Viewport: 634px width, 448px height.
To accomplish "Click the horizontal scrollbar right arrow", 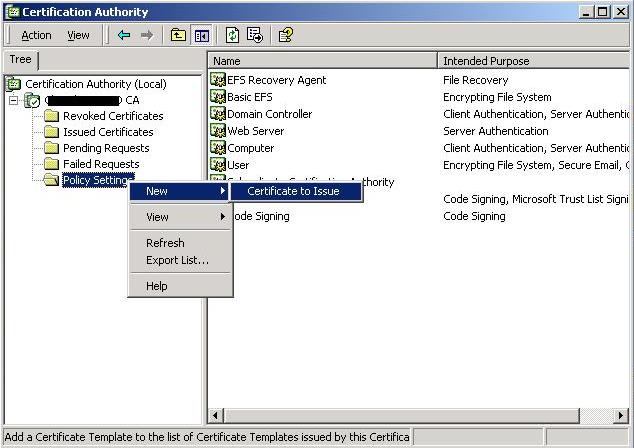I will coord(621,415).
